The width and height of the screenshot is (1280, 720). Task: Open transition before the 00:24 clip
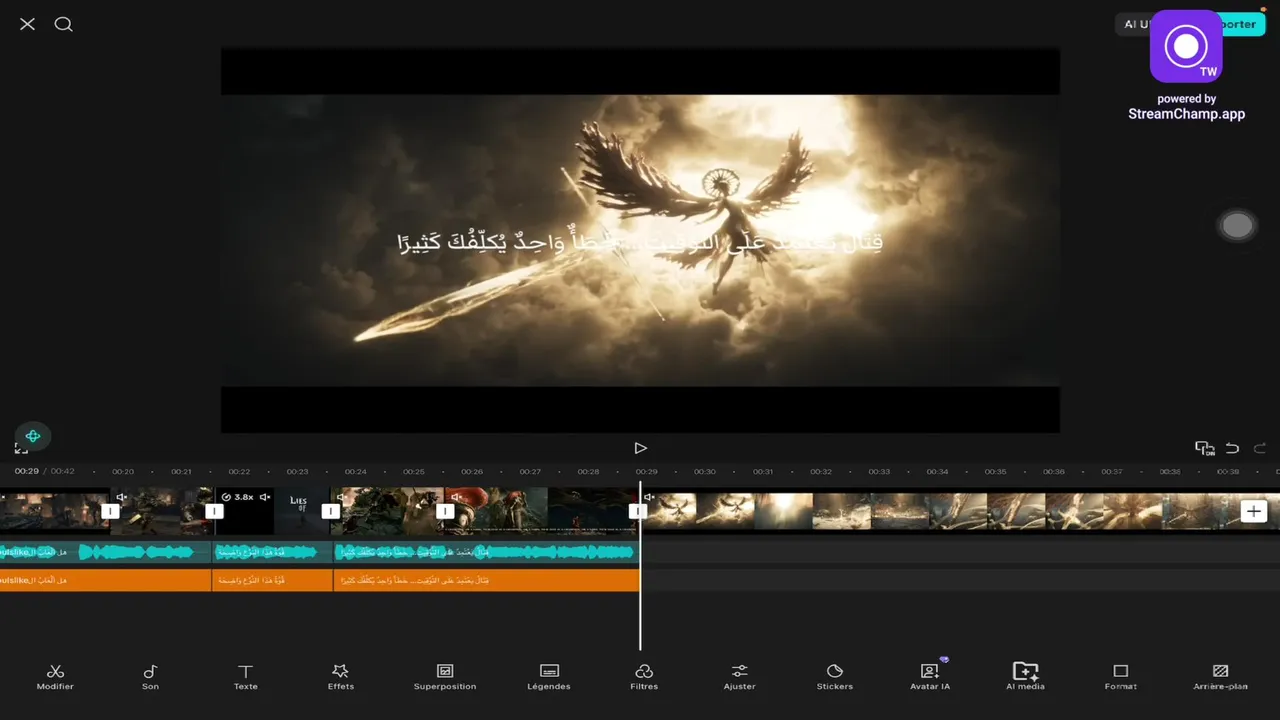tap(330, 511)
